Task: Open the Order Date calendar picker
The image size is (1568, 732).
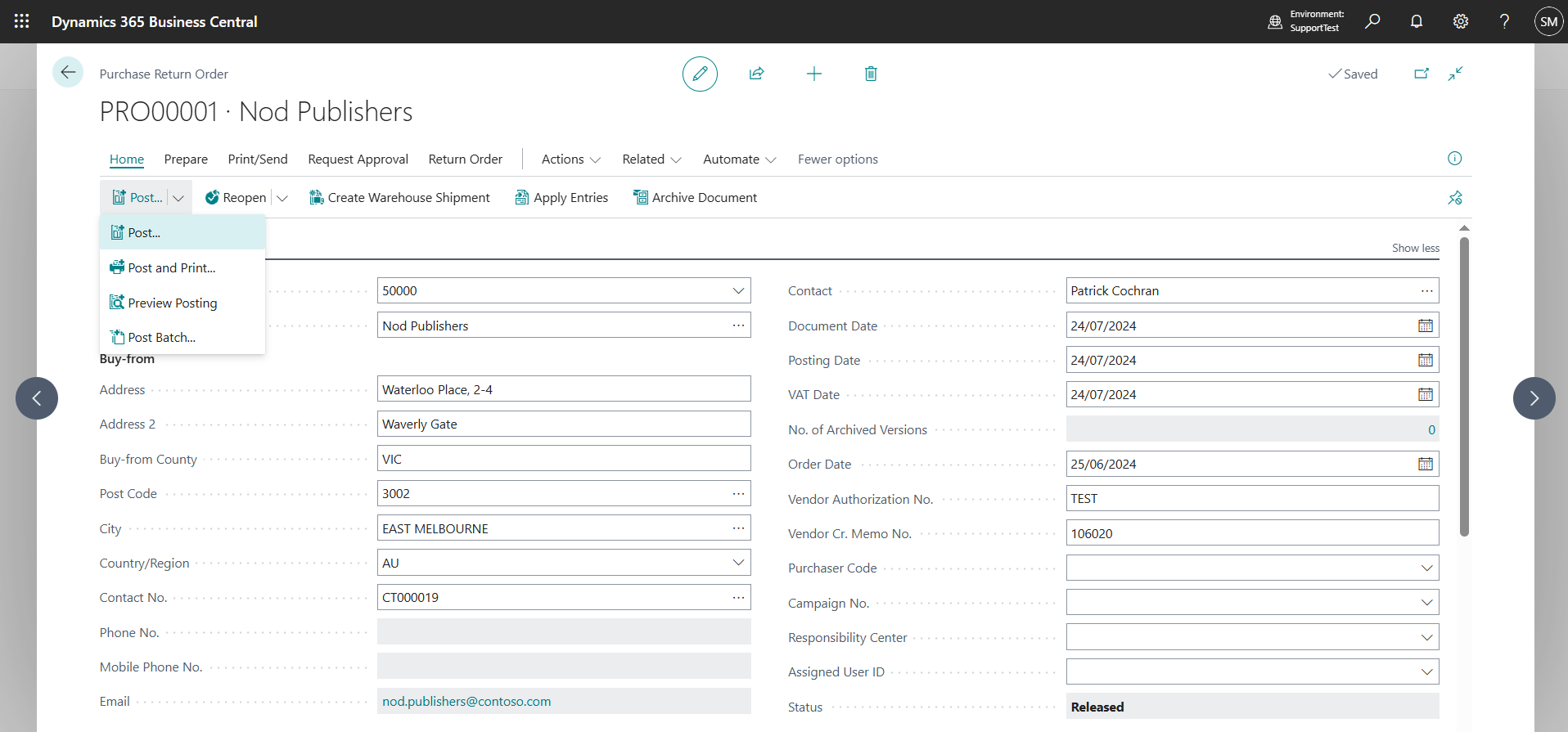Action: pyautogui.click(x=1426, y=464)
